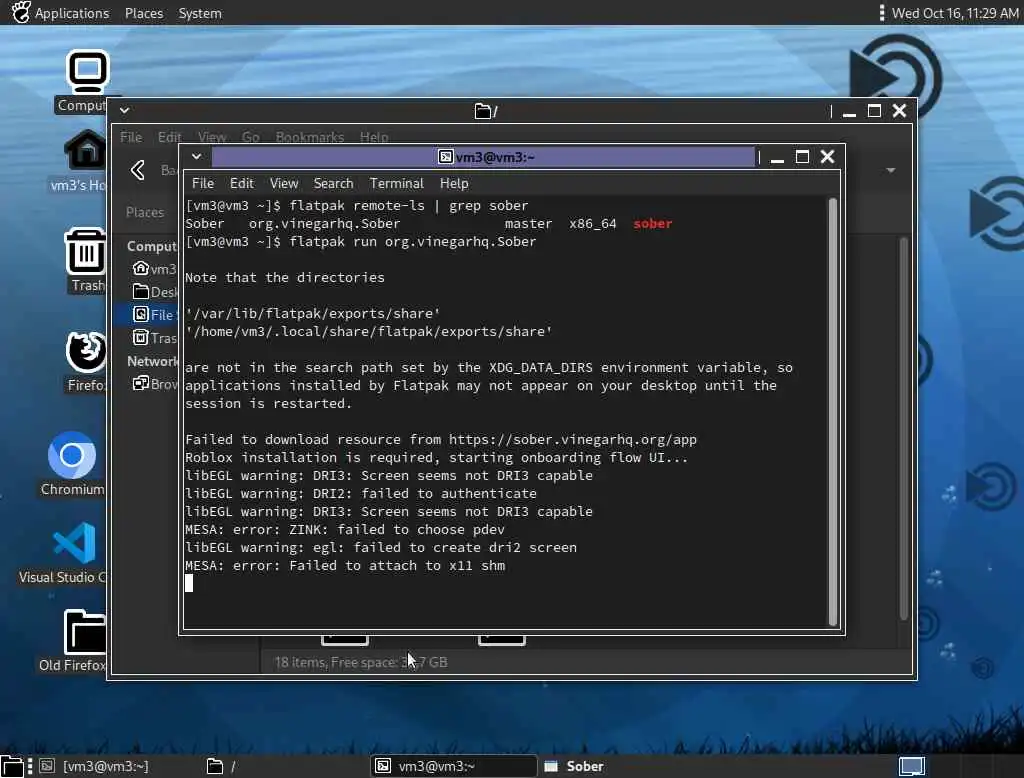Viewport: 1024px width, 778px height.
Task: Open the Computer desktop icon
Action: [x=86, y=73]
